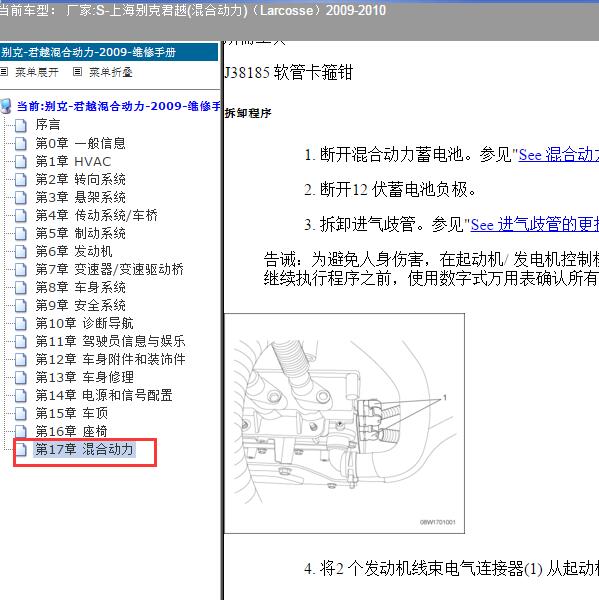The image size is (599, 600).
Task: Click page icon beside 第8章 车身系统
Action: tap(21, 287)
